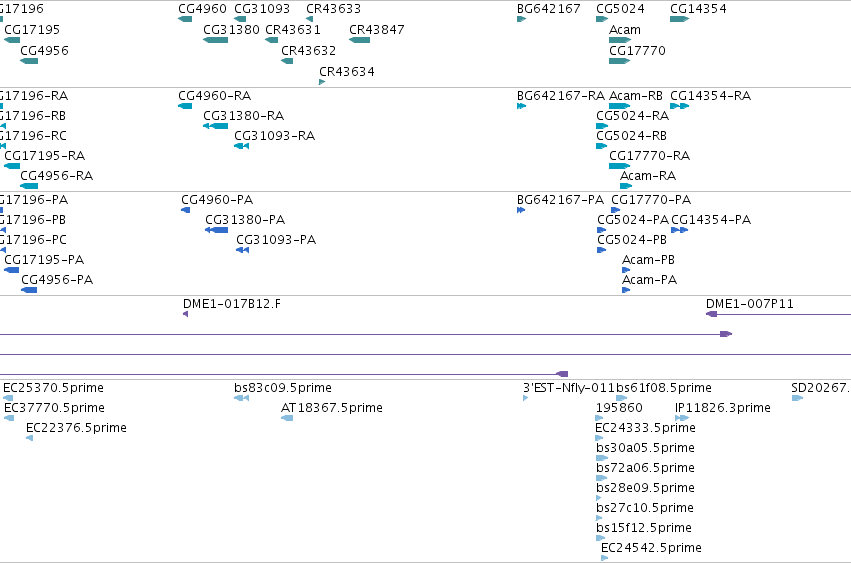This screenshot has width=851, height=563.
Task: Open the CG14354 gene label
Action: (698, 9)
